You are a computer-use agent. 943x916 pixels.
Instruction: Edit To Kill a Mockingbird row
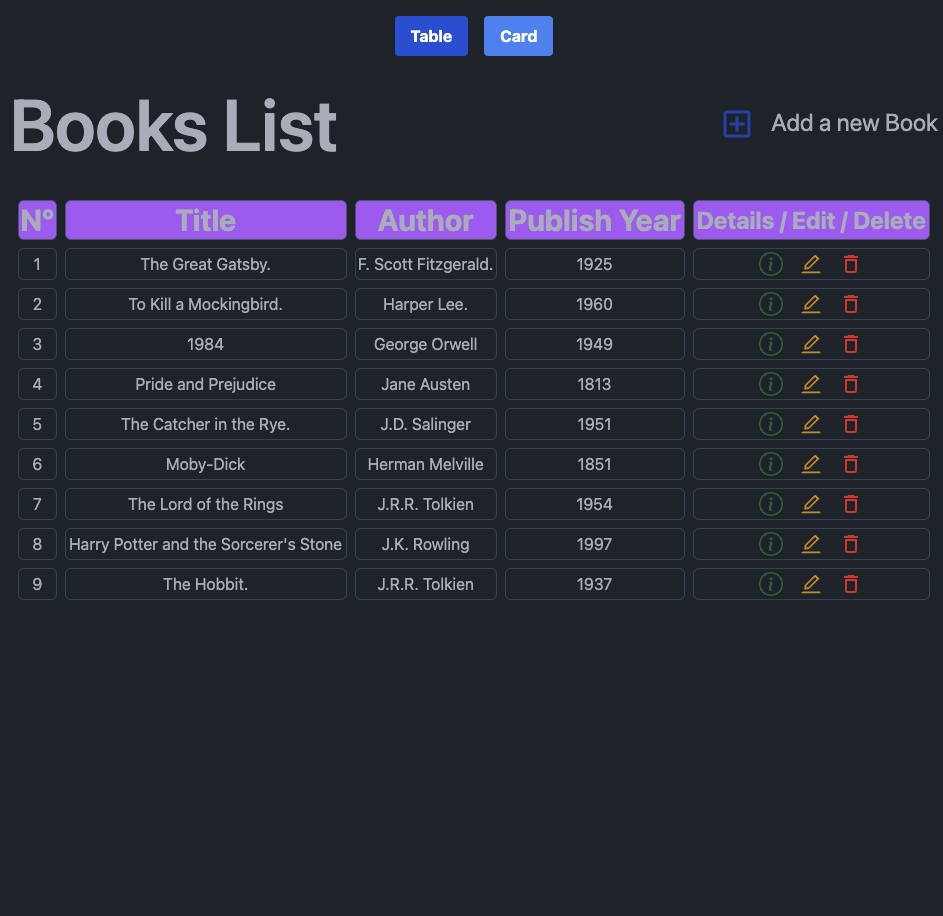coord(811,304)
